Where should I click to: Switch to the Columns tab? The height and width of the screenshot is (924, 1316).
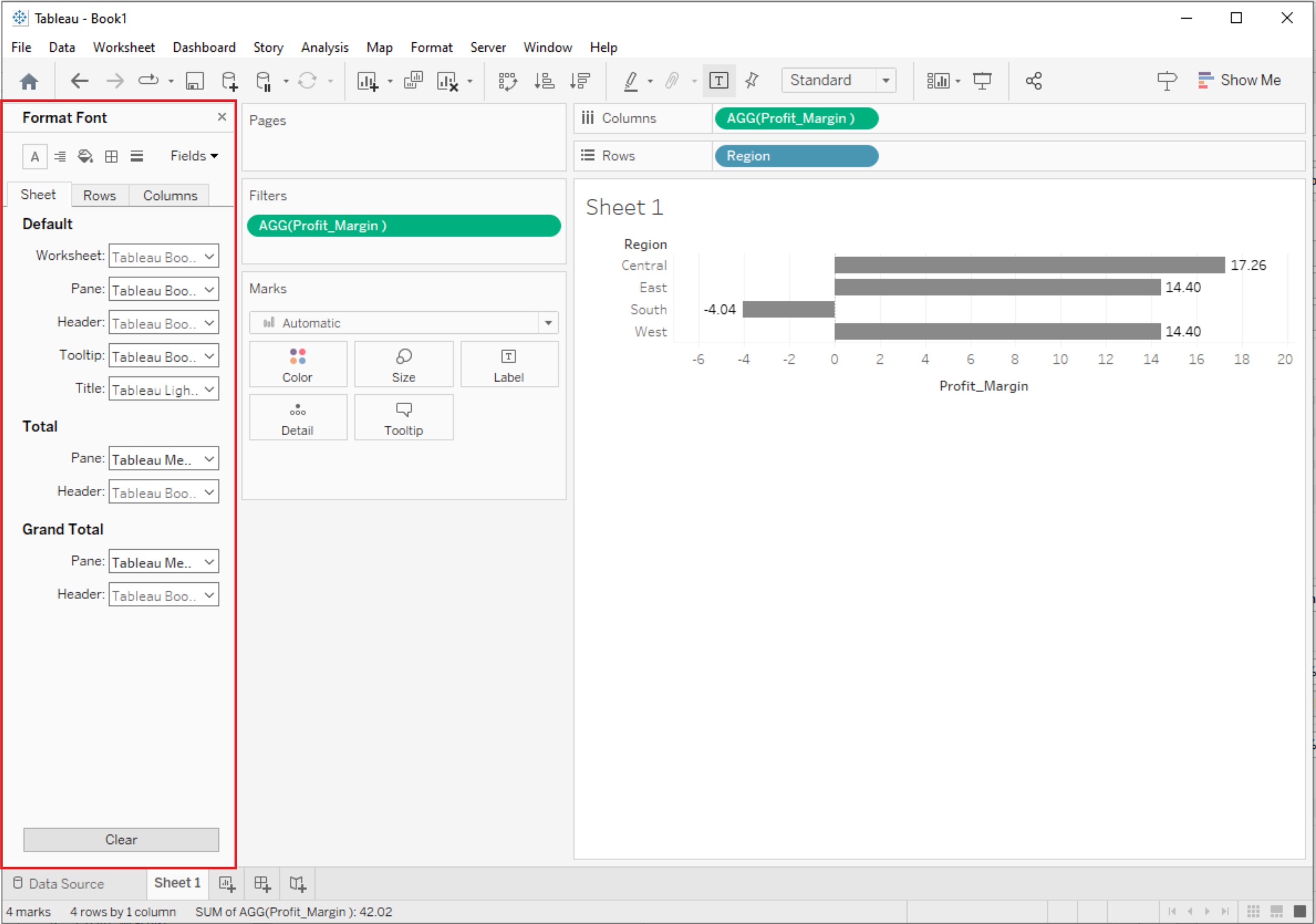point(170,195)
